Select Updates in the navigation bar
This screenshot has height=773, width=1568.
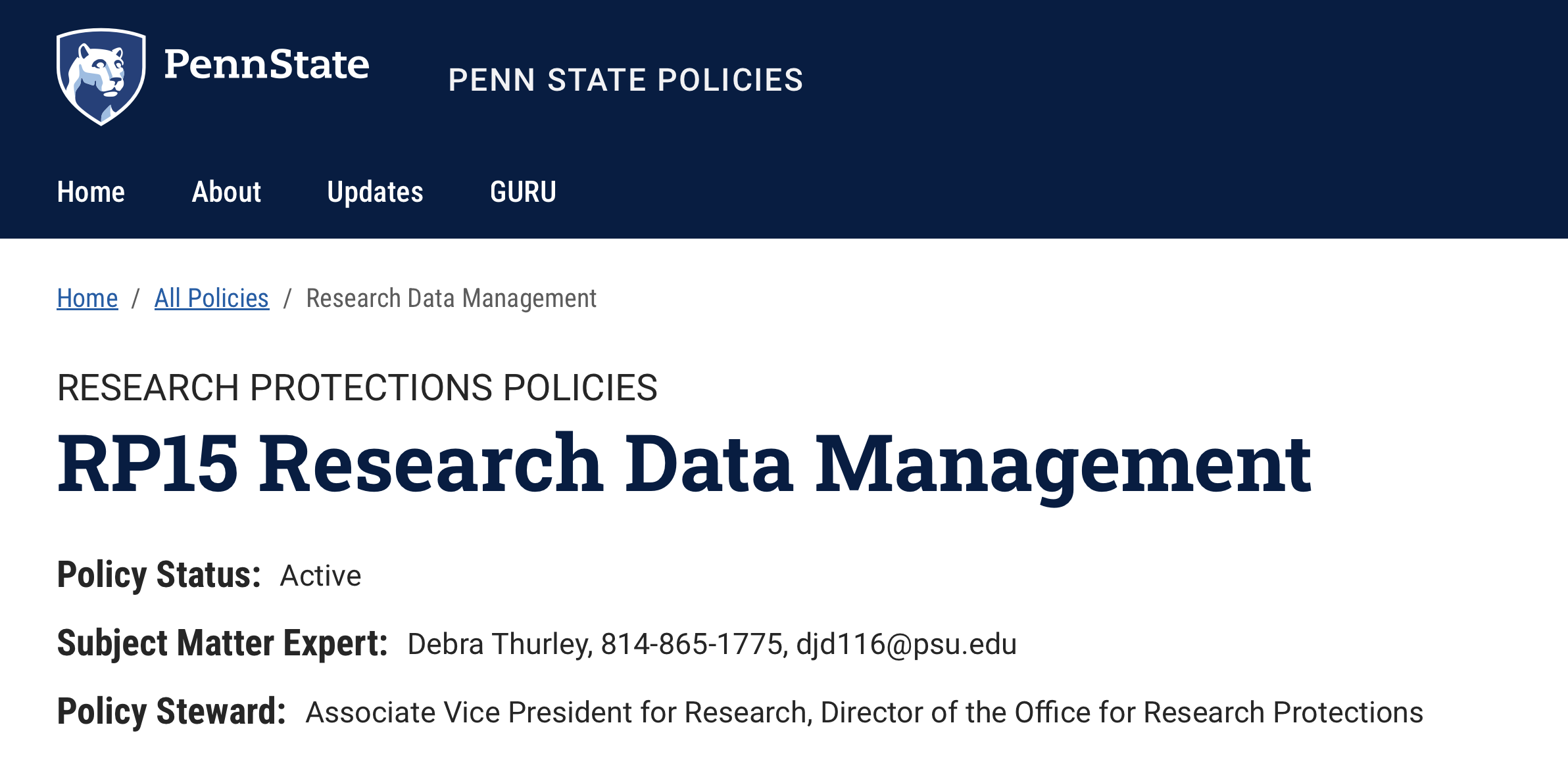click(375, 192)
